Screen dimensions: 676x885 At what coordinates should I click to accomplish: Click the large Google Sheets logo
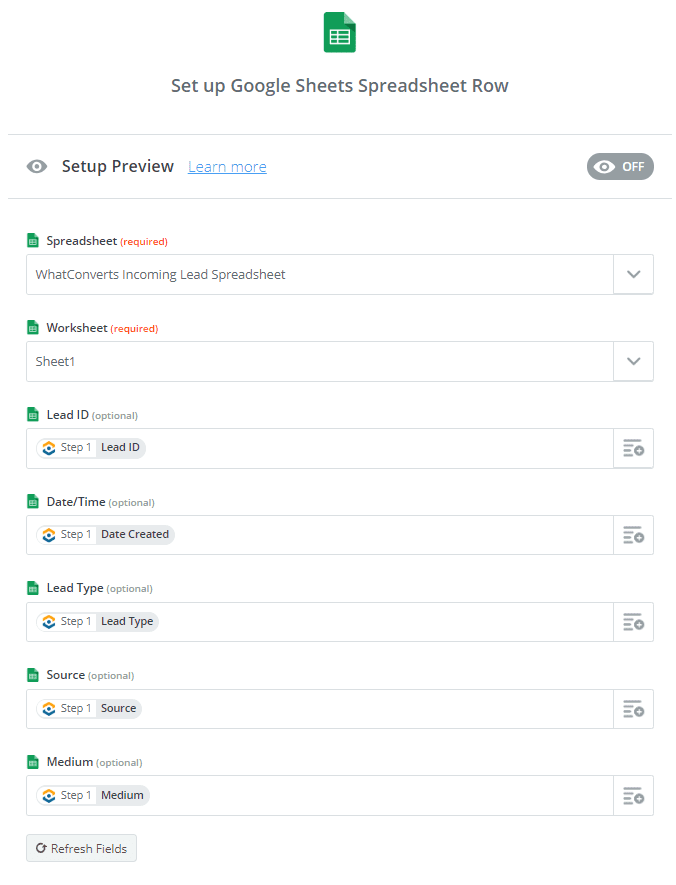pyautogui.click(x=340, y=32)
